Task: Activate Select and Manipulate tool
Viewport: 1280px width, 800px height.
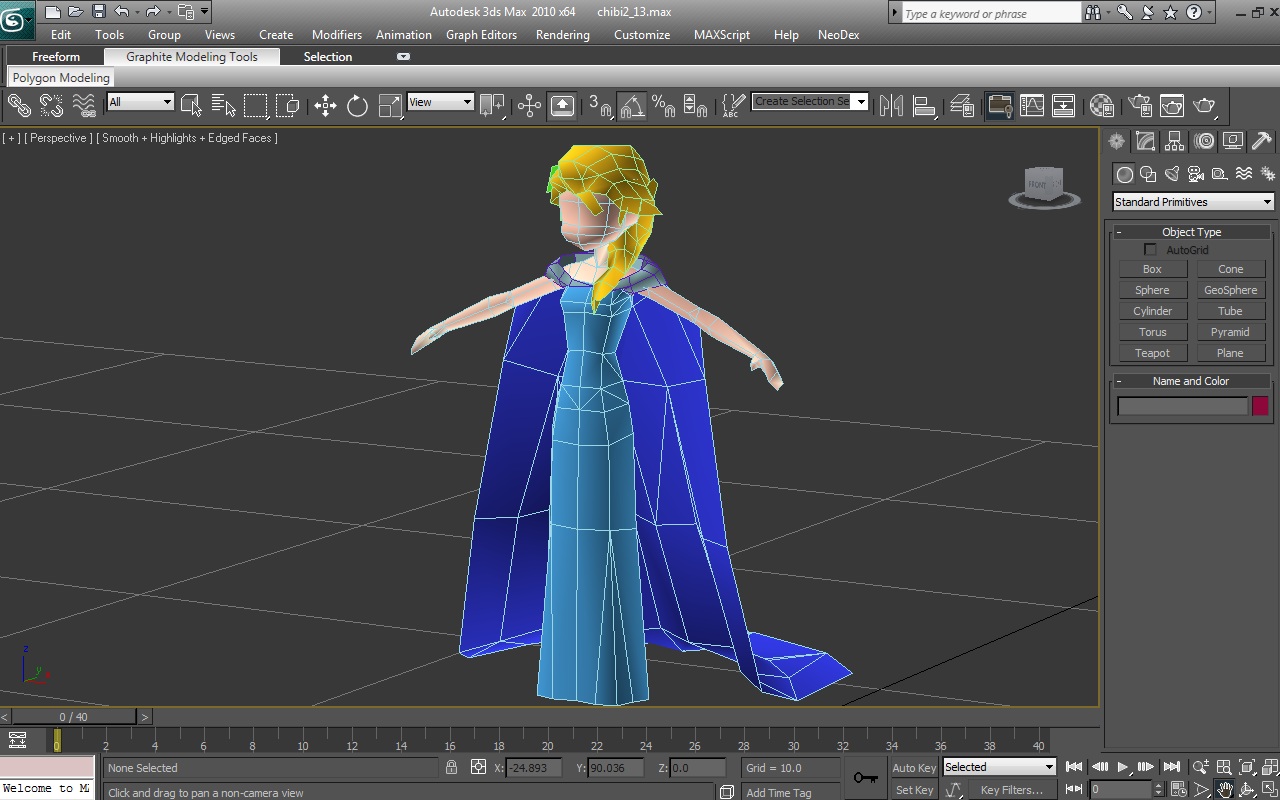Action: click(529, 105)
